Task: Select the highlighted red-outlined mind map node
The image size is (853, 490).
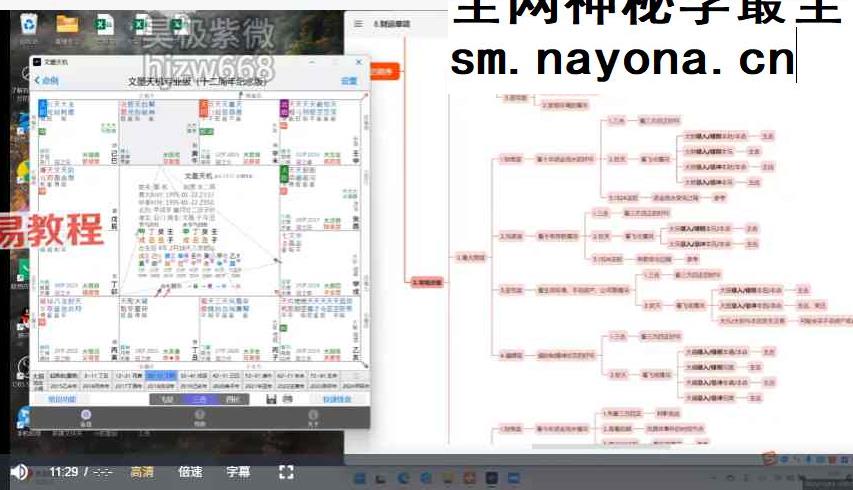Action: [428, 282]
